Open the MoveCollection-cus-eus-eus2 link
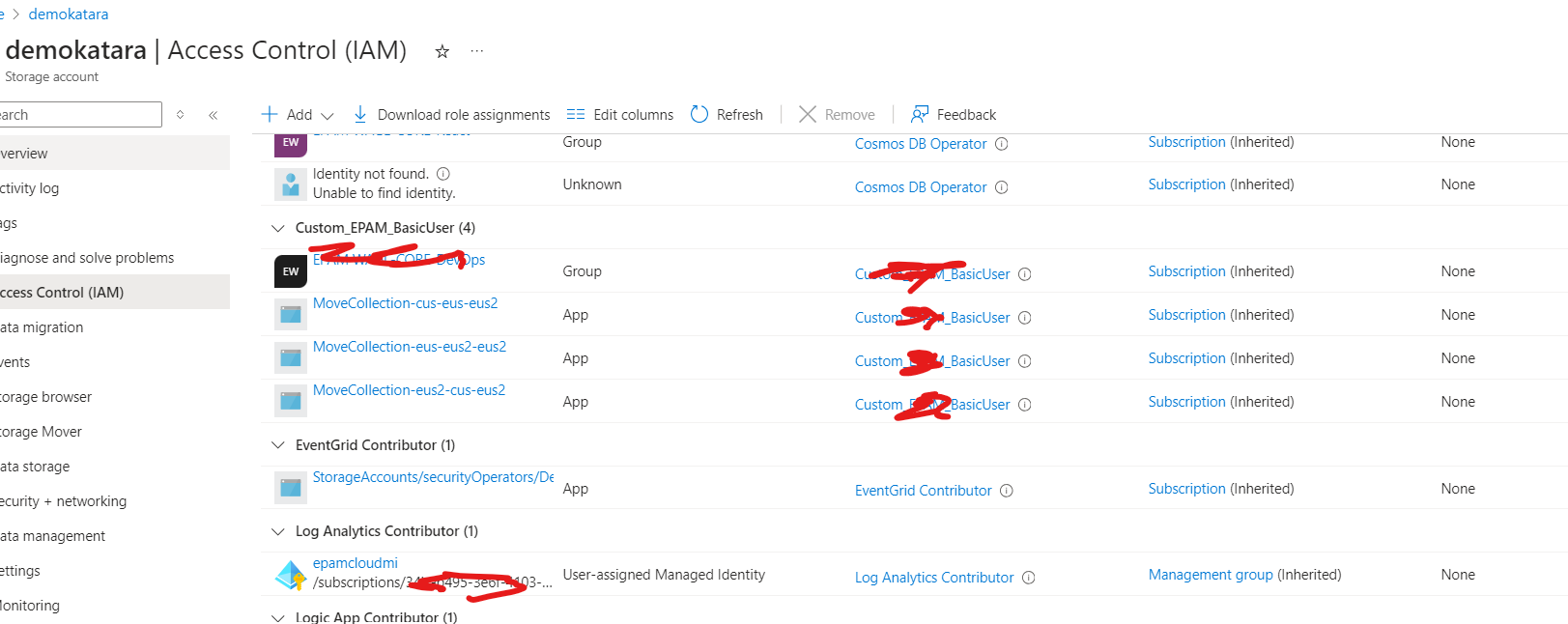This screenshot has height=624, width=1568. [x=406, y=303]
